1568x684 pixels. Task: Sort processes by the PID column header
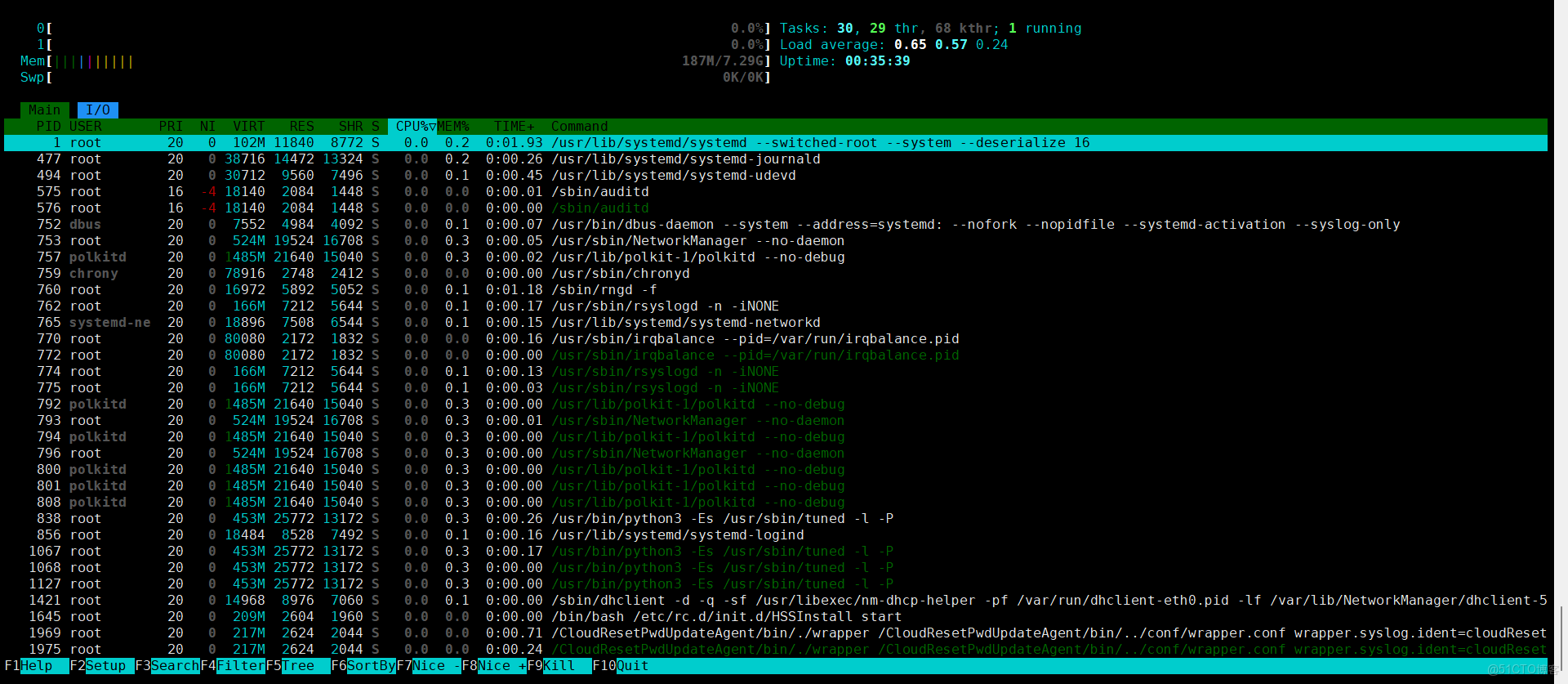coord(48,127)
